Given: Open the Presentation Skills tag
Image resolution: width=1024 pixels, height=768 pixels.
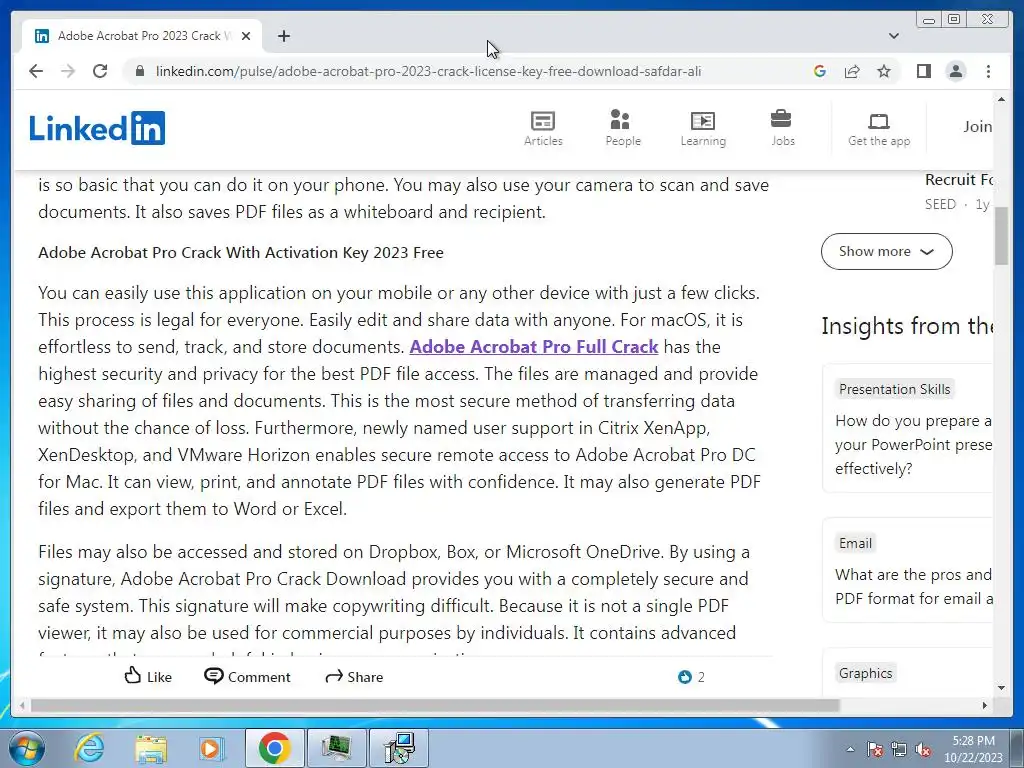Looking at the screenshot, I should [894, 389].
